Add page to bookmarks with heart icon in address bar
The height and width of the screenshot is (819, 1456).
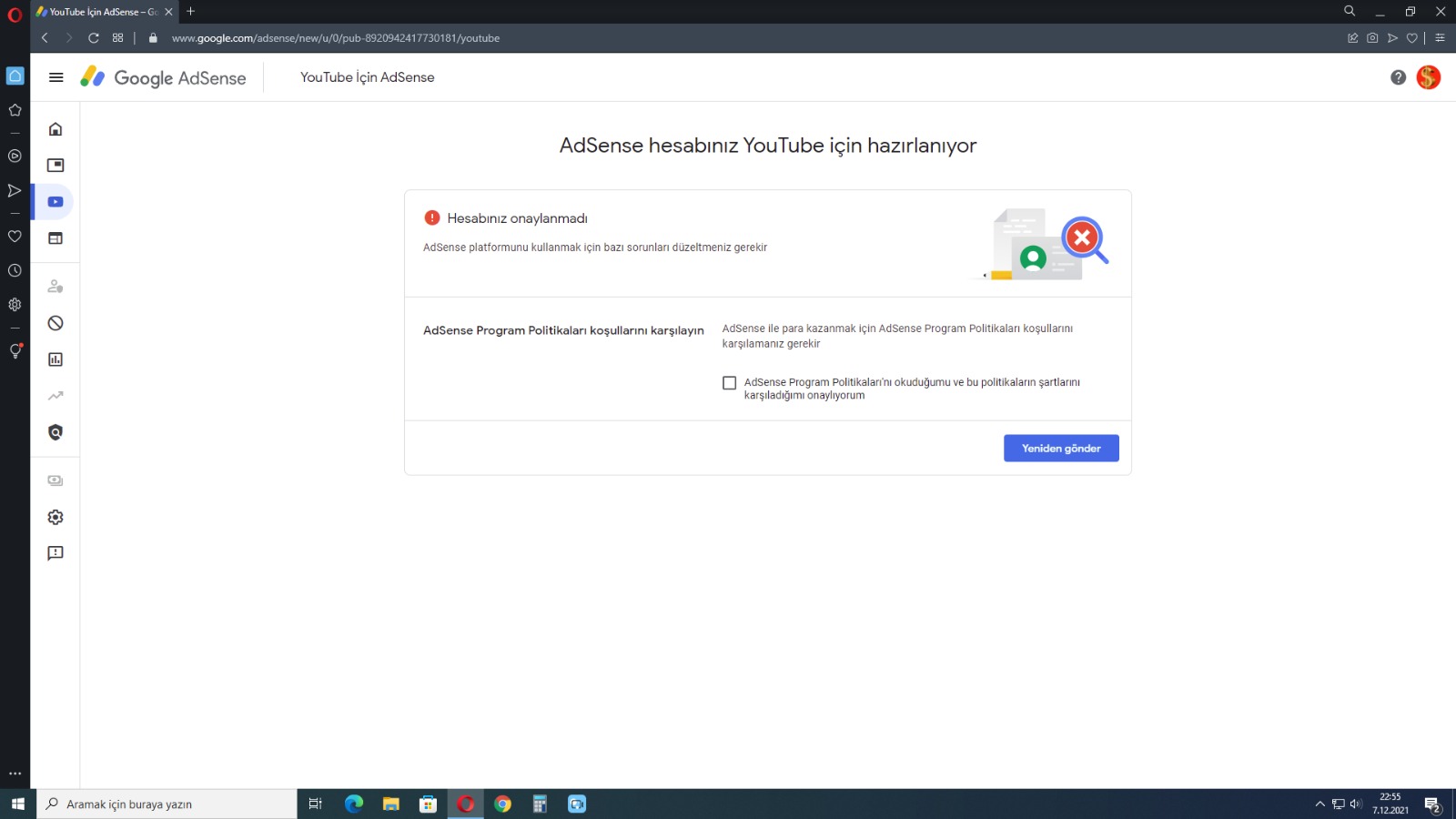pos(1412,38)
